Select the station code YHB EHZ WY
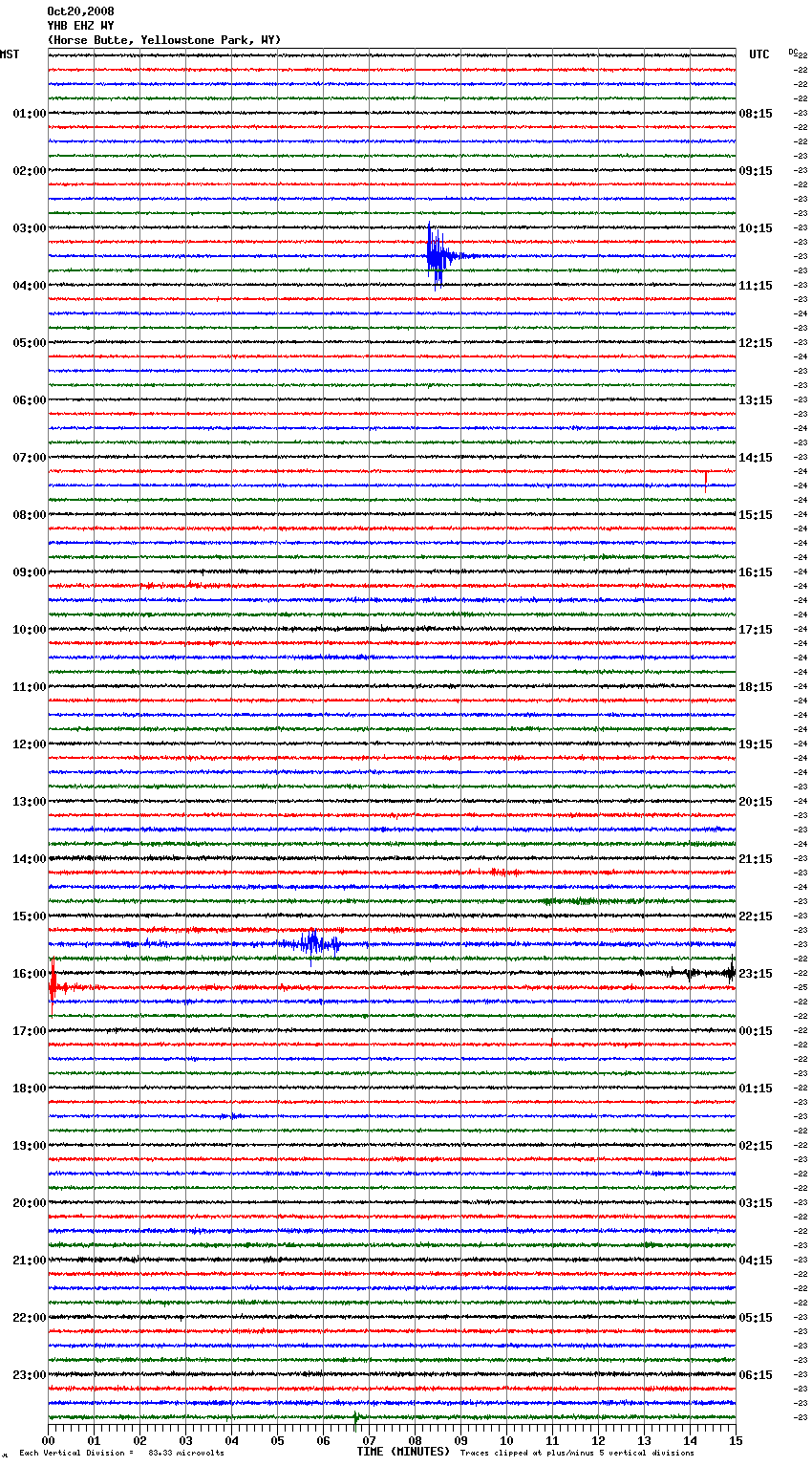Screen dimensions: 812x1466 [80, 26]
